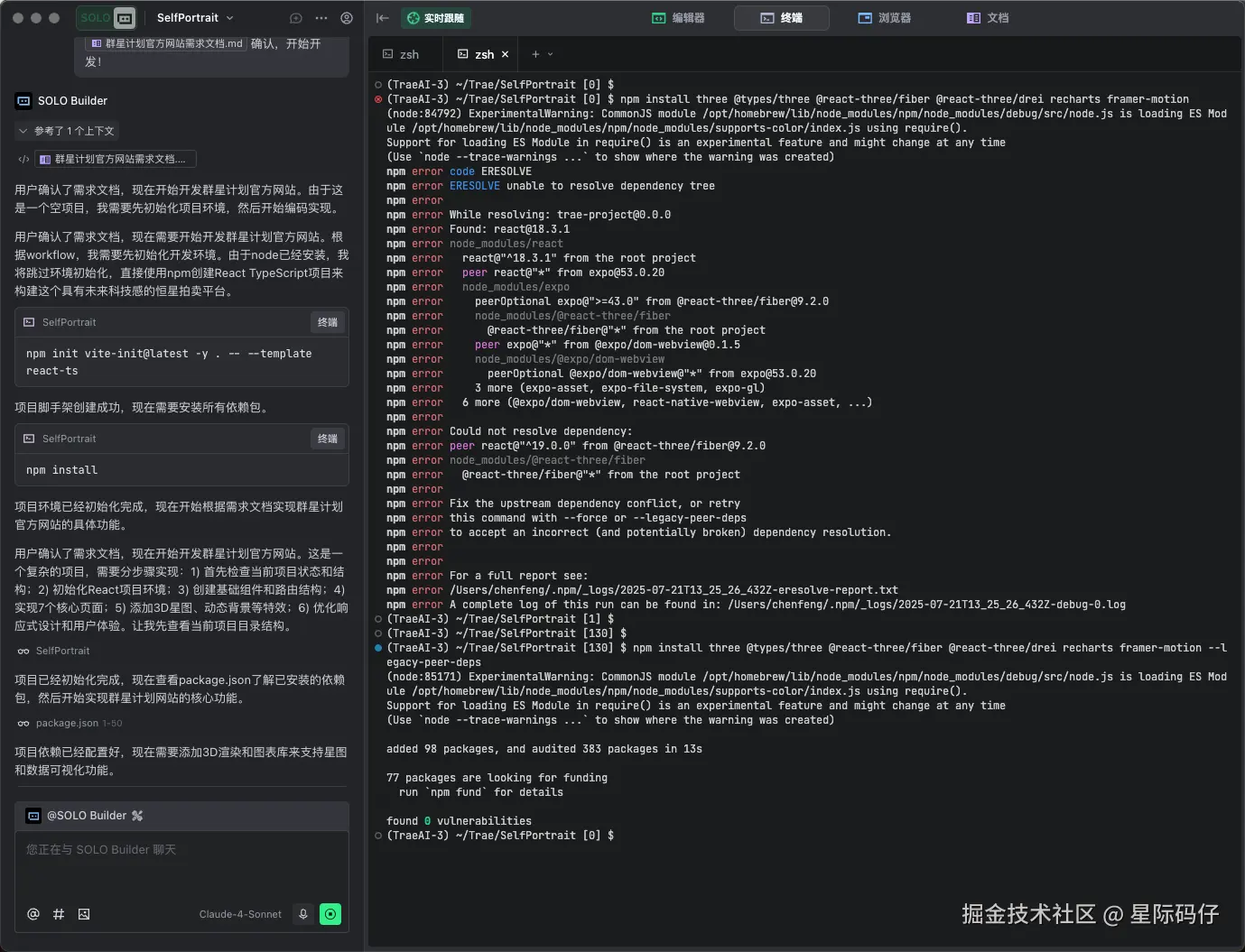Click the 编辑器 tab icon

659,18
